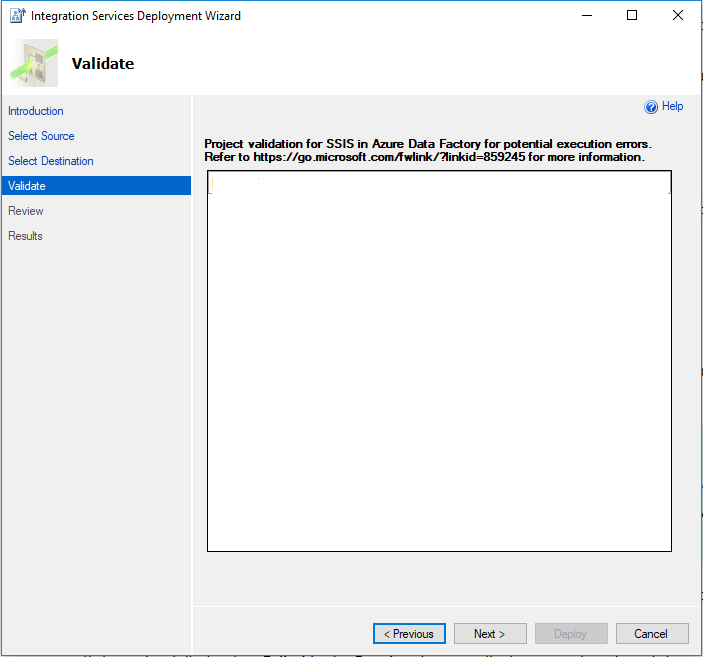
Task: Maximize the wizard window
Action: tap(632, 16)
